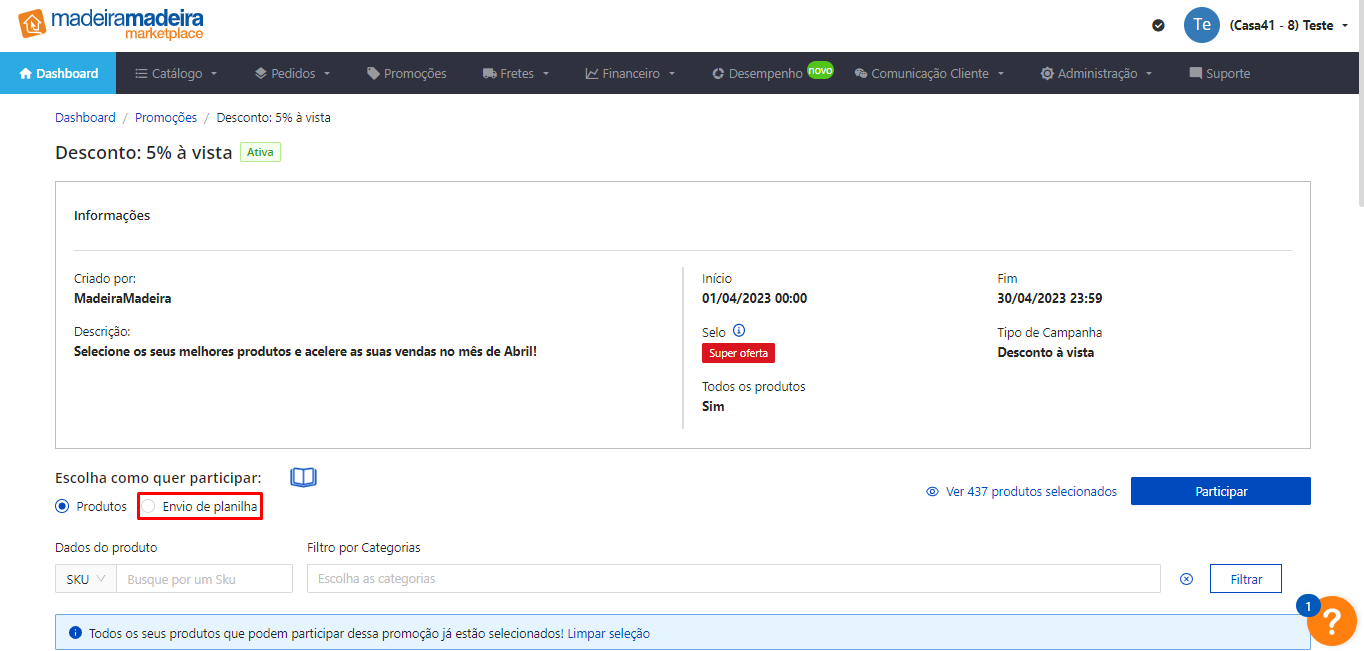Expand the Fretes menu
The height and width of the screenshot is (651, 1364).
(x=516, y=73)
